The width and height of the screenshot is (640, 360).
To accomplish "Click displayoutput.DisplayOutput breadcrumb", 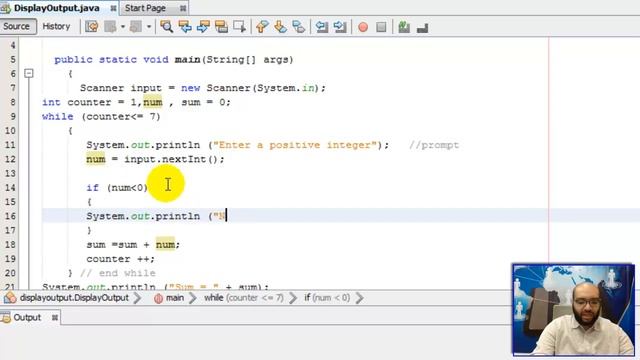I will point(74,298).
